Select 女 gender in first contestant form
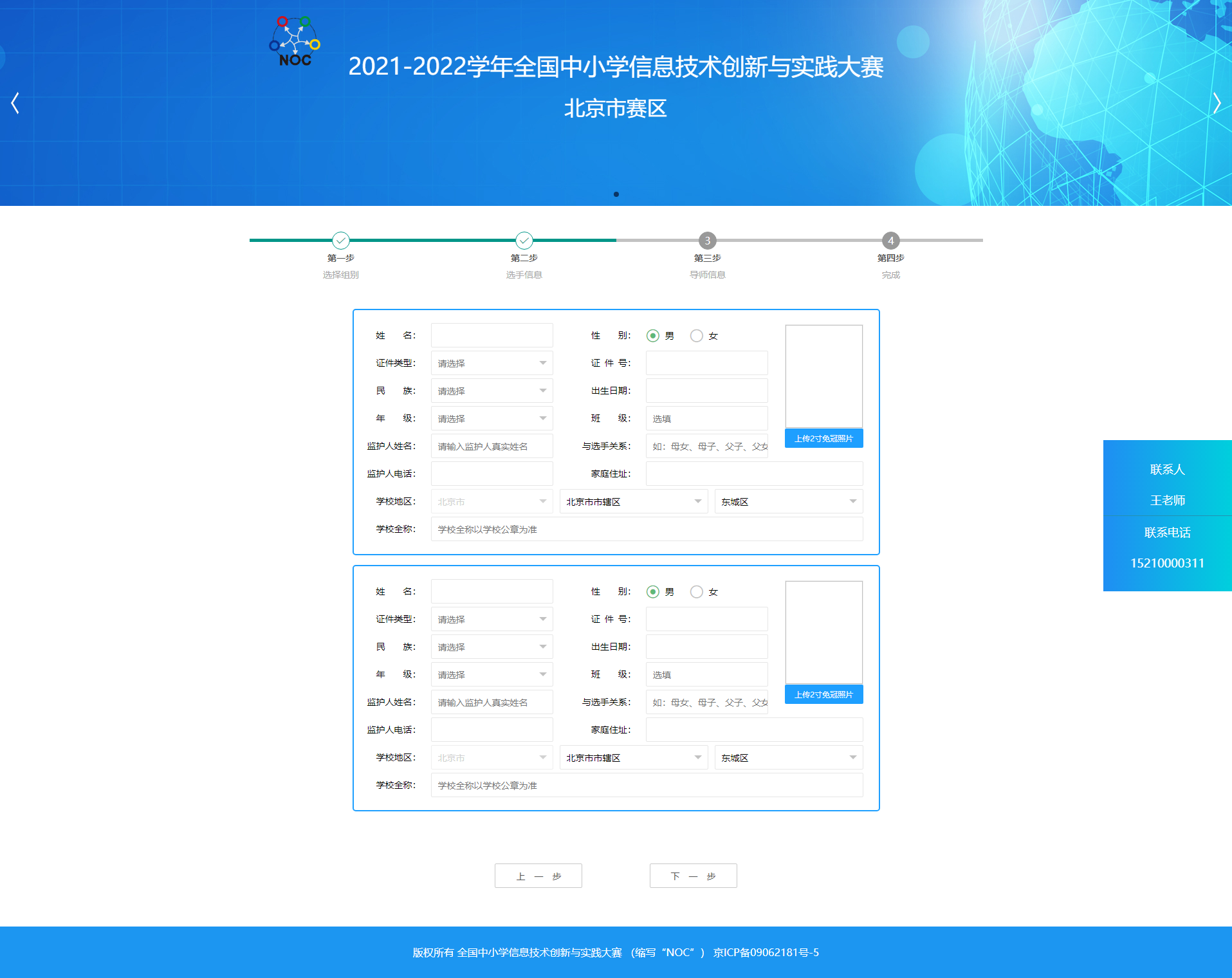Screen dimensions: 1232x978 coord(696,336)
